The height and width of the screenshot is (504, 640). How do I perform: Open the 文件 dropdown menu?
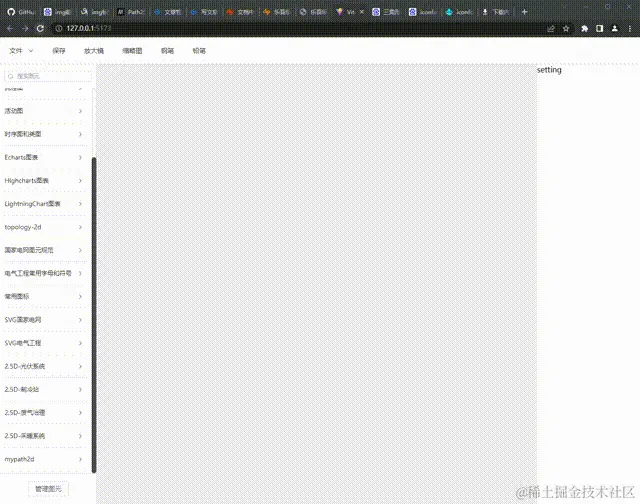(x=21, y=51)
